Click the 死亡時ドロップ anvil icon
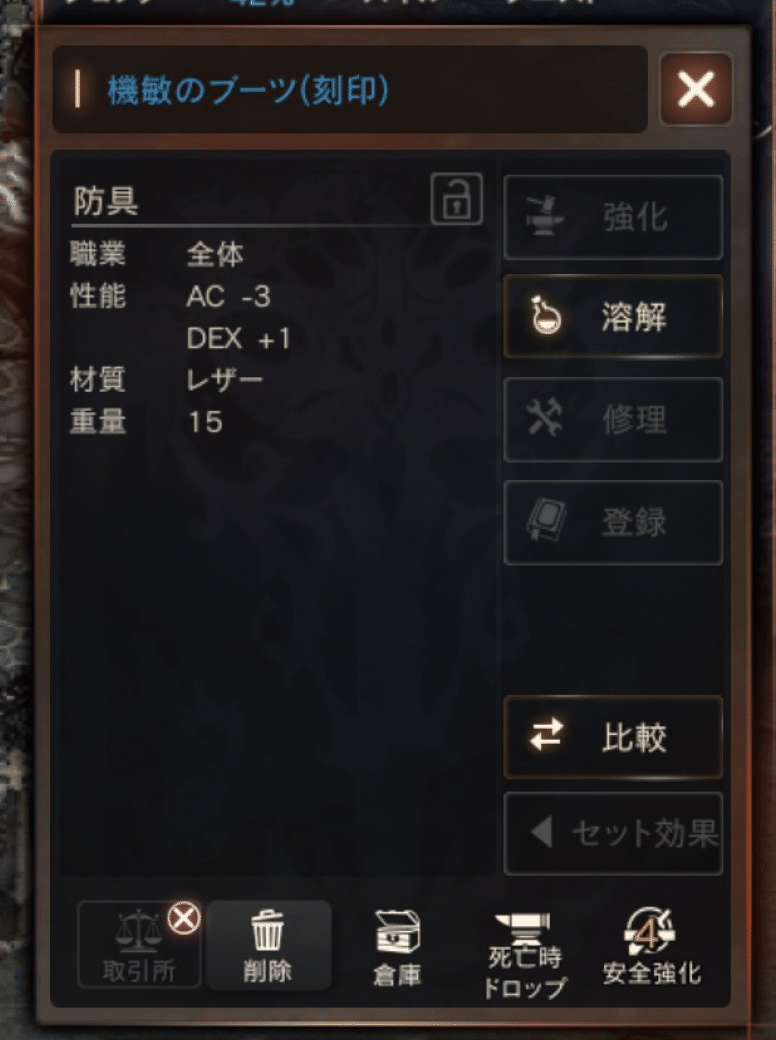 click(523, 928)
